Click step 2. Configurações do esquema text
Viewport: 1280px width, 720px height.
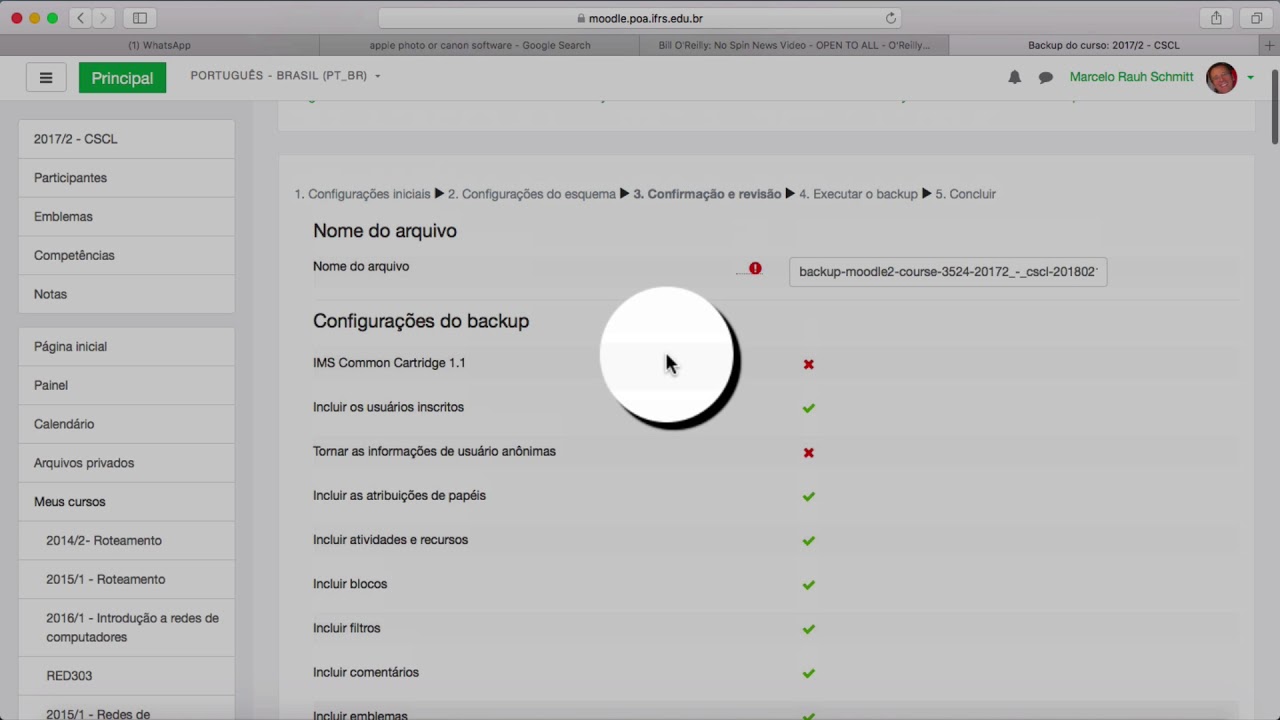click(532, 194)
